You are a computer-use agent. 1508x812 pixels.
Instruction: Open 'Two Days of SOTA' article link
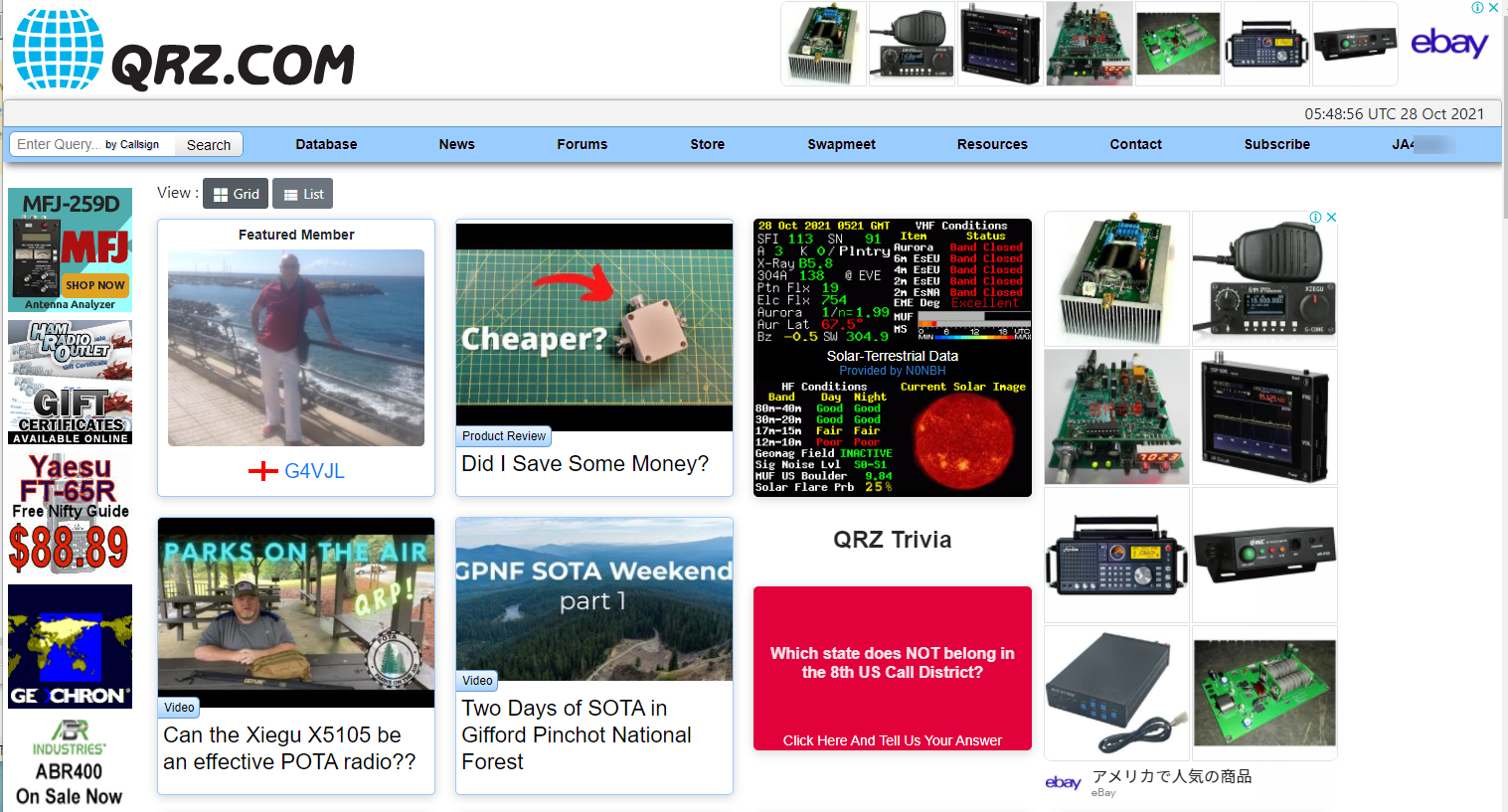577,734
